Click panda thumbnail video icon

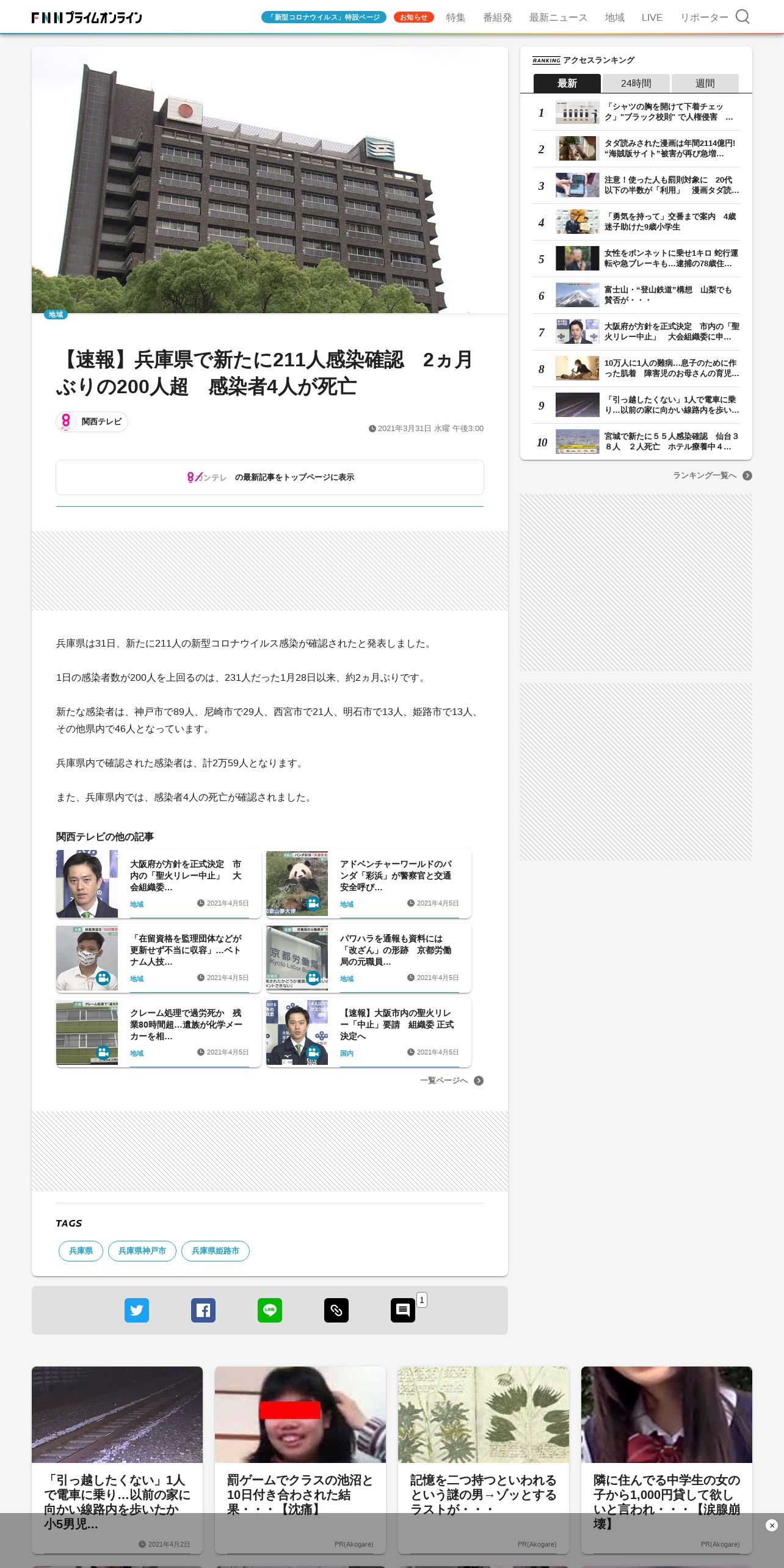pyautogui.click(x=313, y=903)
